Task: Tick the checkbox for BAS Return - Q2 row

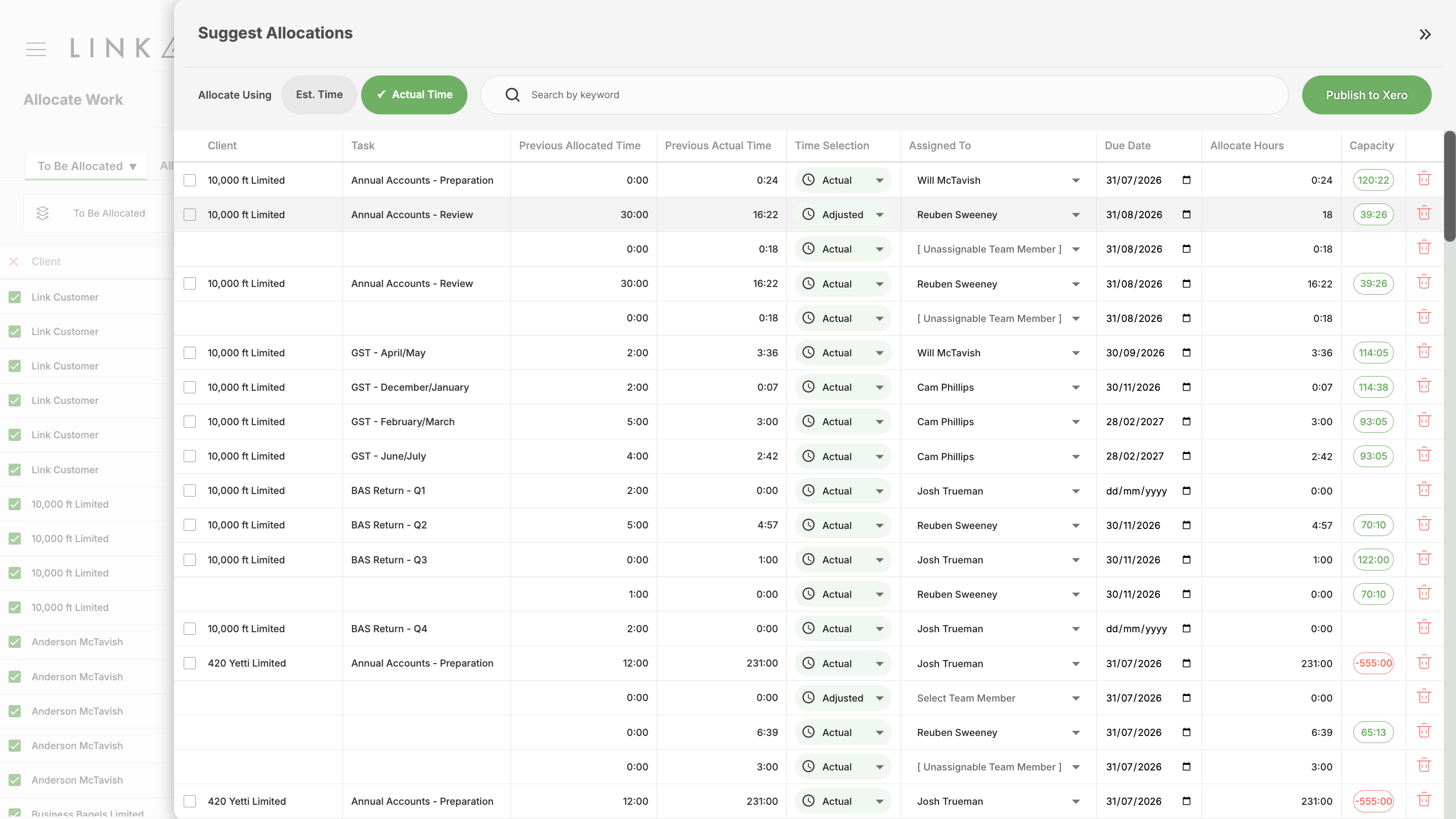Action: (190, 525)
